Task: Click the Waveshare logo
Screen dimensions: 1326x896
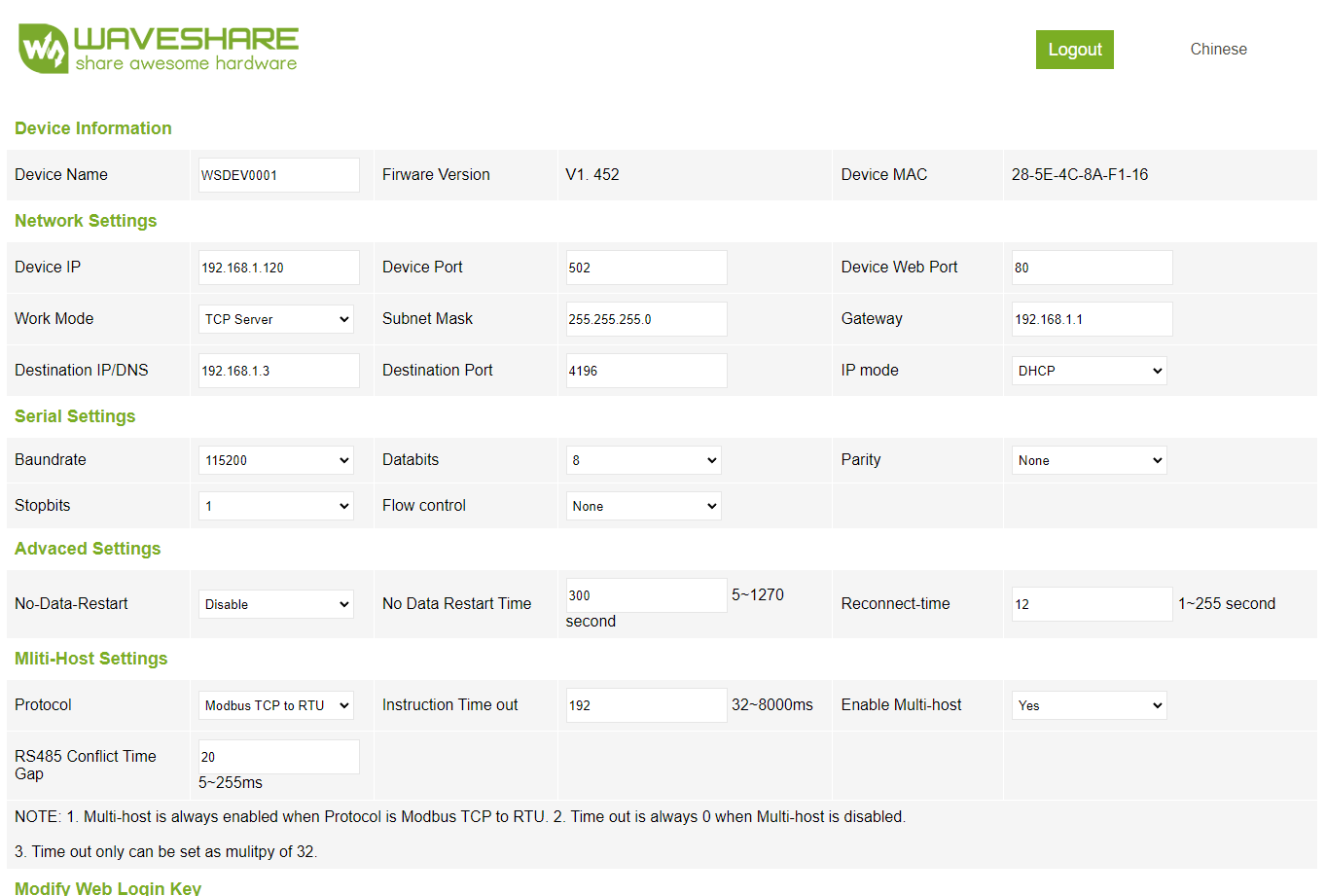Action: (159, 49)
